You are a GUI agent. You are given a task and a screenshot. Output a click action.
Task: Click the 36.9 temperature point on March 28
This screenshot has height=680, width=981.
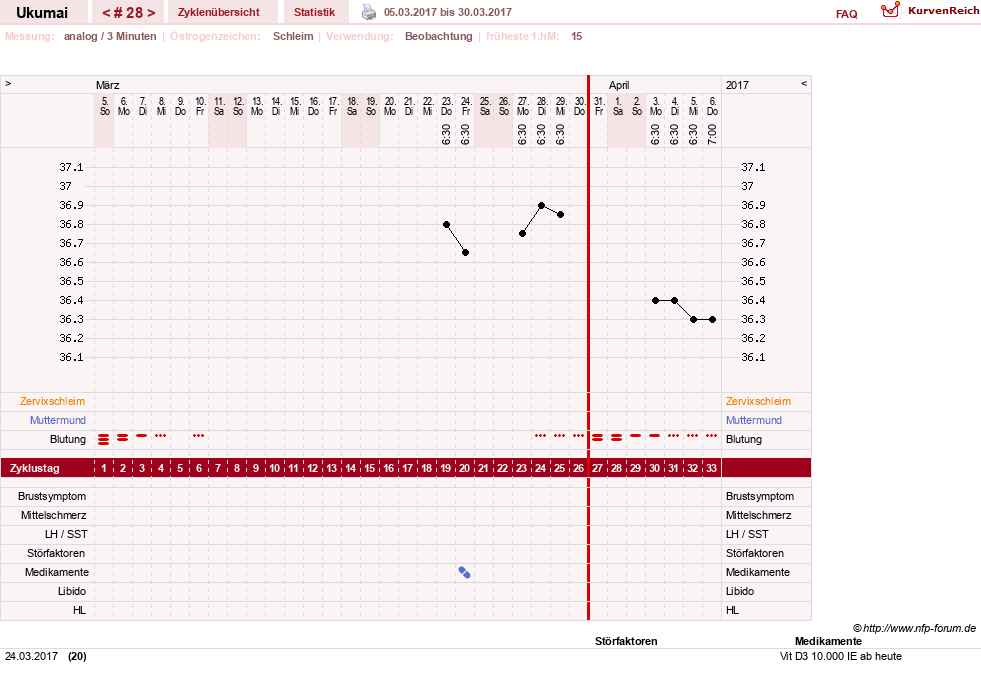coord(541,205)
